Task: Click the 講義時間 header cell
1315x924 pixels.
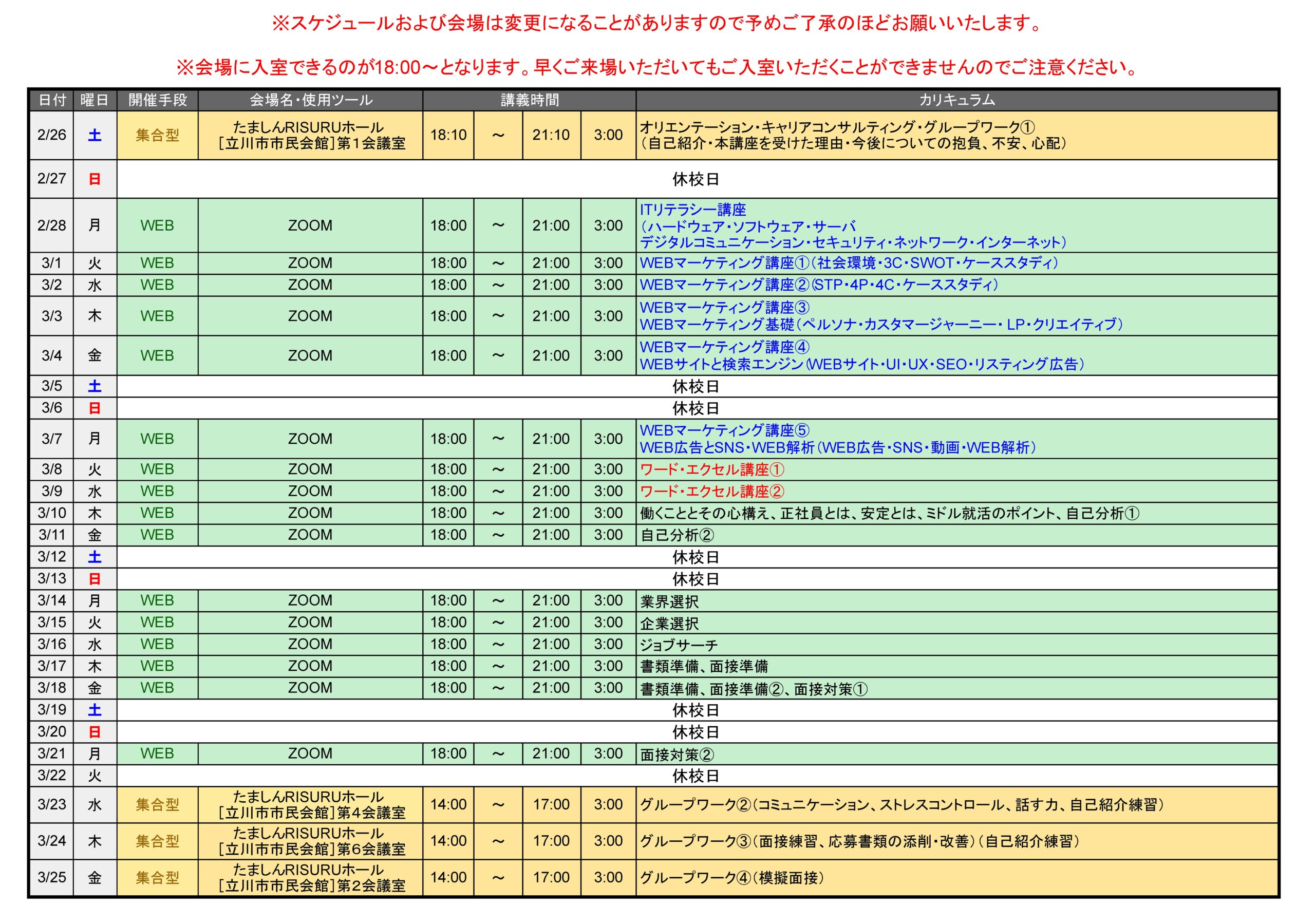Action: click(x=529, y=100)
